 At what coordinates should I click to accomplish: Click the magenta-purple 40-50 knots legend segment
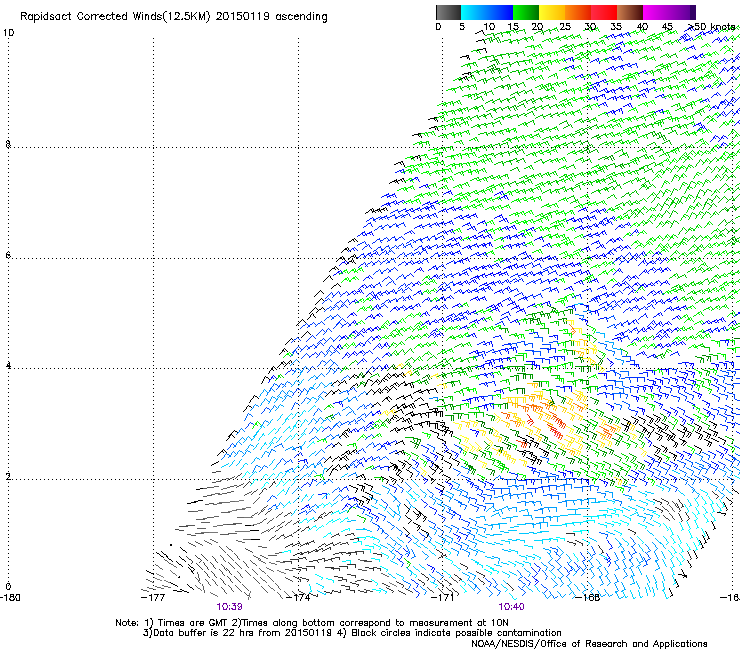(x=669, y=12)
